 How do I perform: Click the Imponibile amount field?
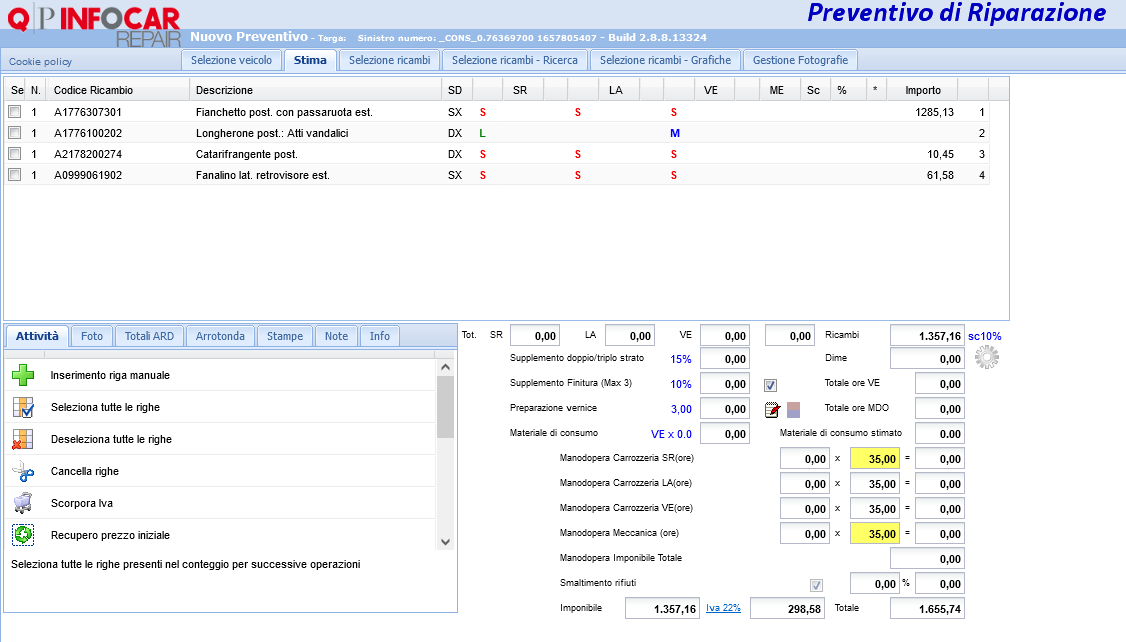pos(662,609)
